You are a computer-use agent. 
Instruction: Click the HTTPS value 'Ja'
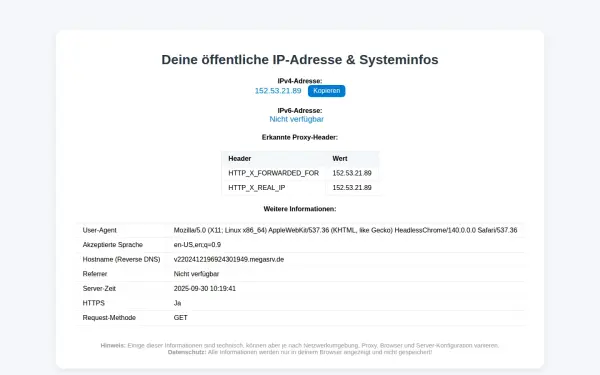(x=177, y=303)
